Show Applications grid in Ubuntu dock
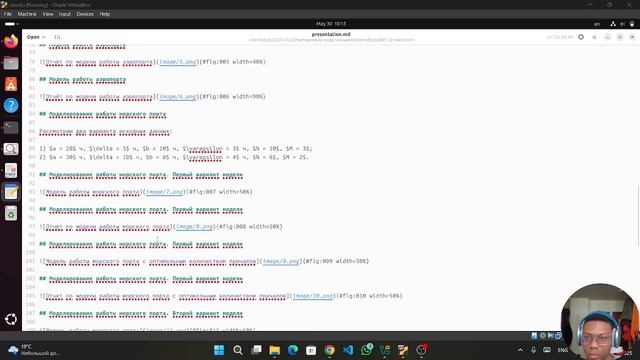 (x=11, y=319)
